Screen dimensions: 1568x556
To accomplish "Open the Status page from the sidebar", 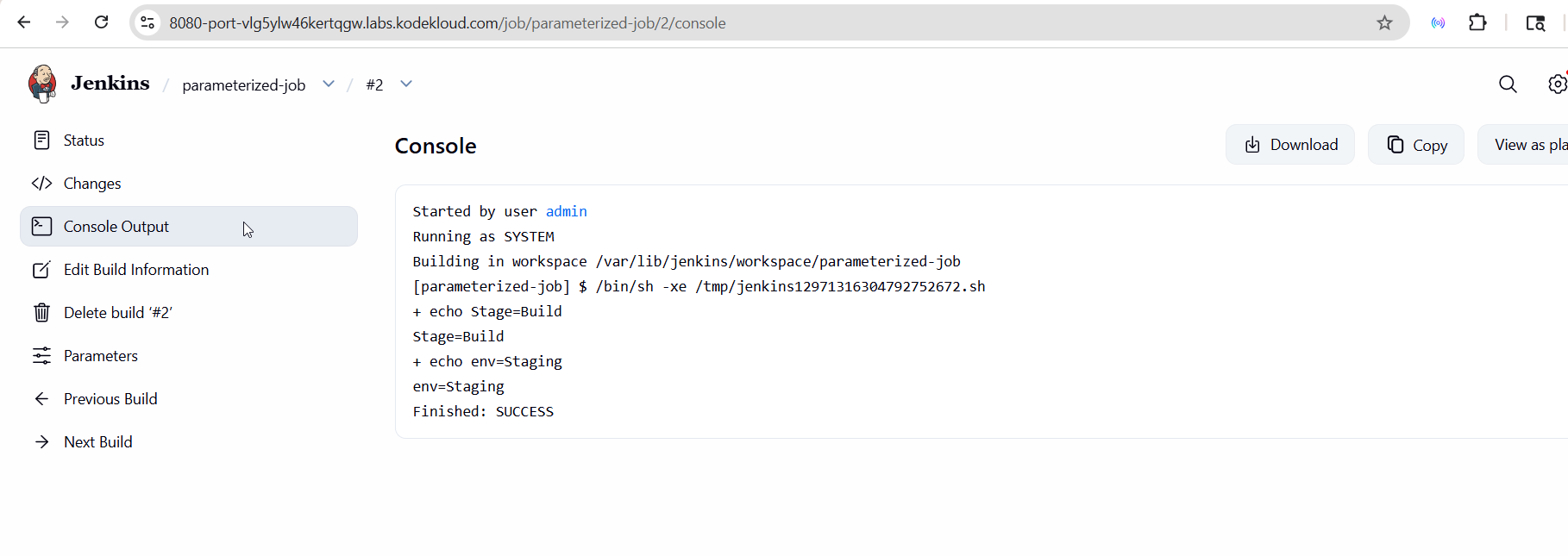I will (84, 141).
